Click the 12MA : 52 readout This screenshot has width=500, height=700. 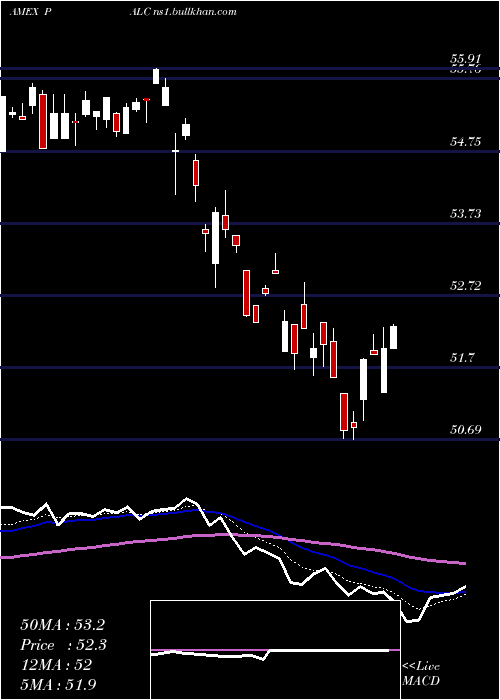[x=56, y=665]
